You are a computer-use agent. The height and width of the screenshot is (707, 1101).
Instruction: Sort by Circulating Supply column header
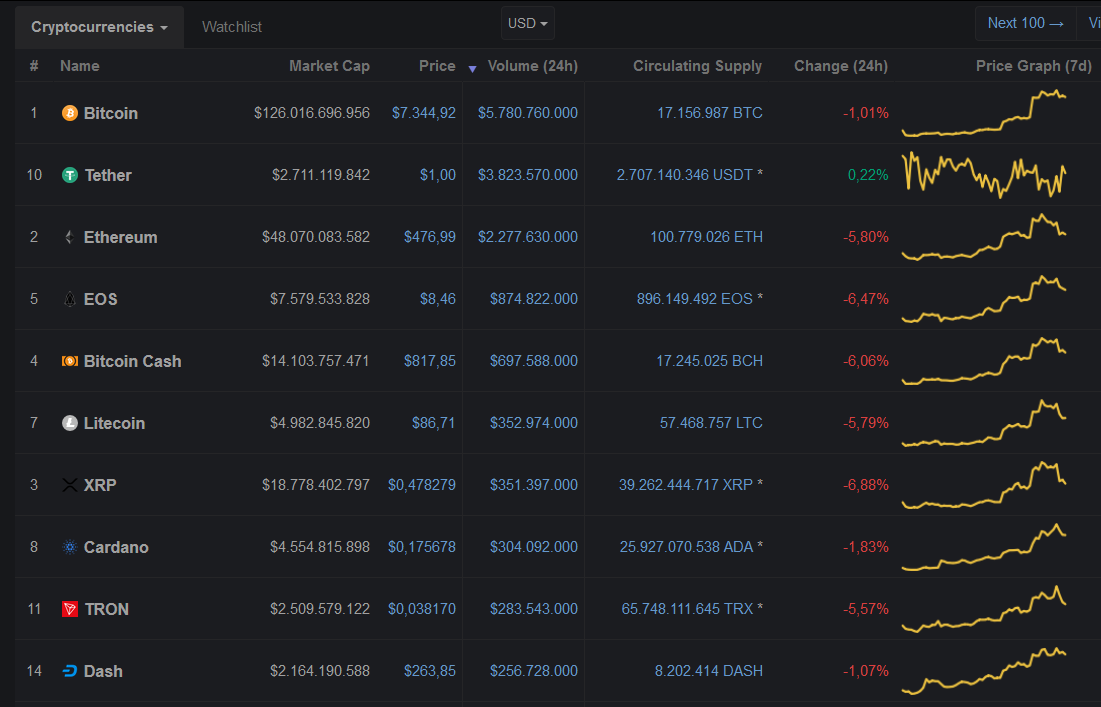[x=697, y=66]
